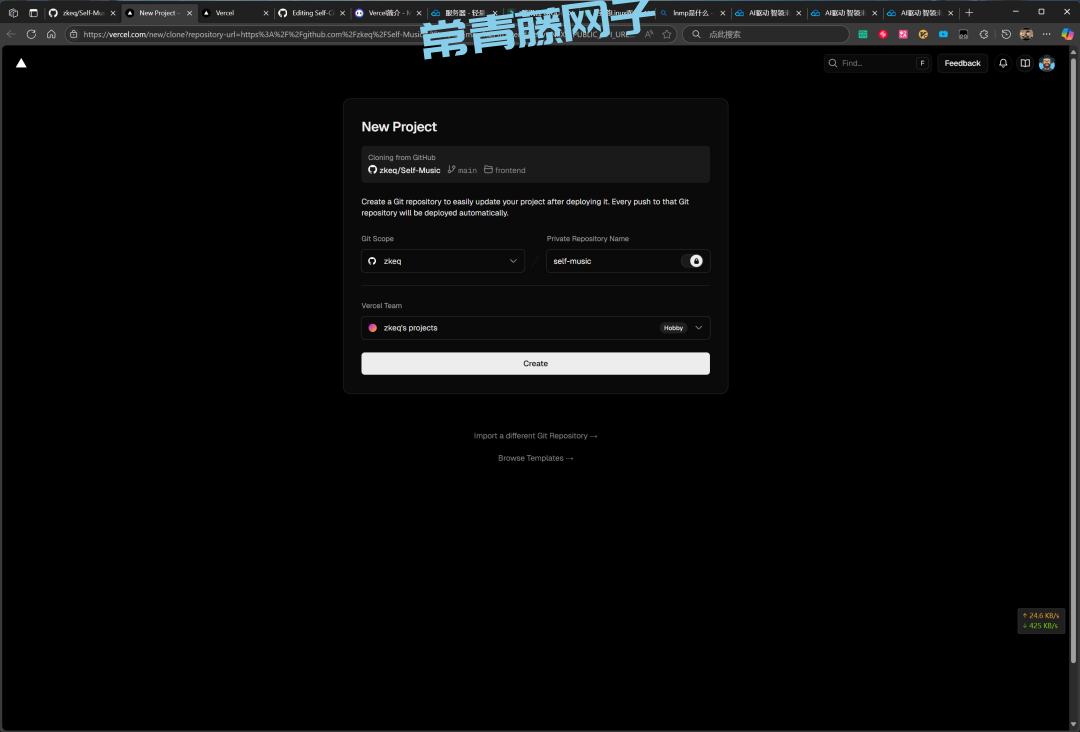
Task: Open the notifications bell
Action: 1003,63
